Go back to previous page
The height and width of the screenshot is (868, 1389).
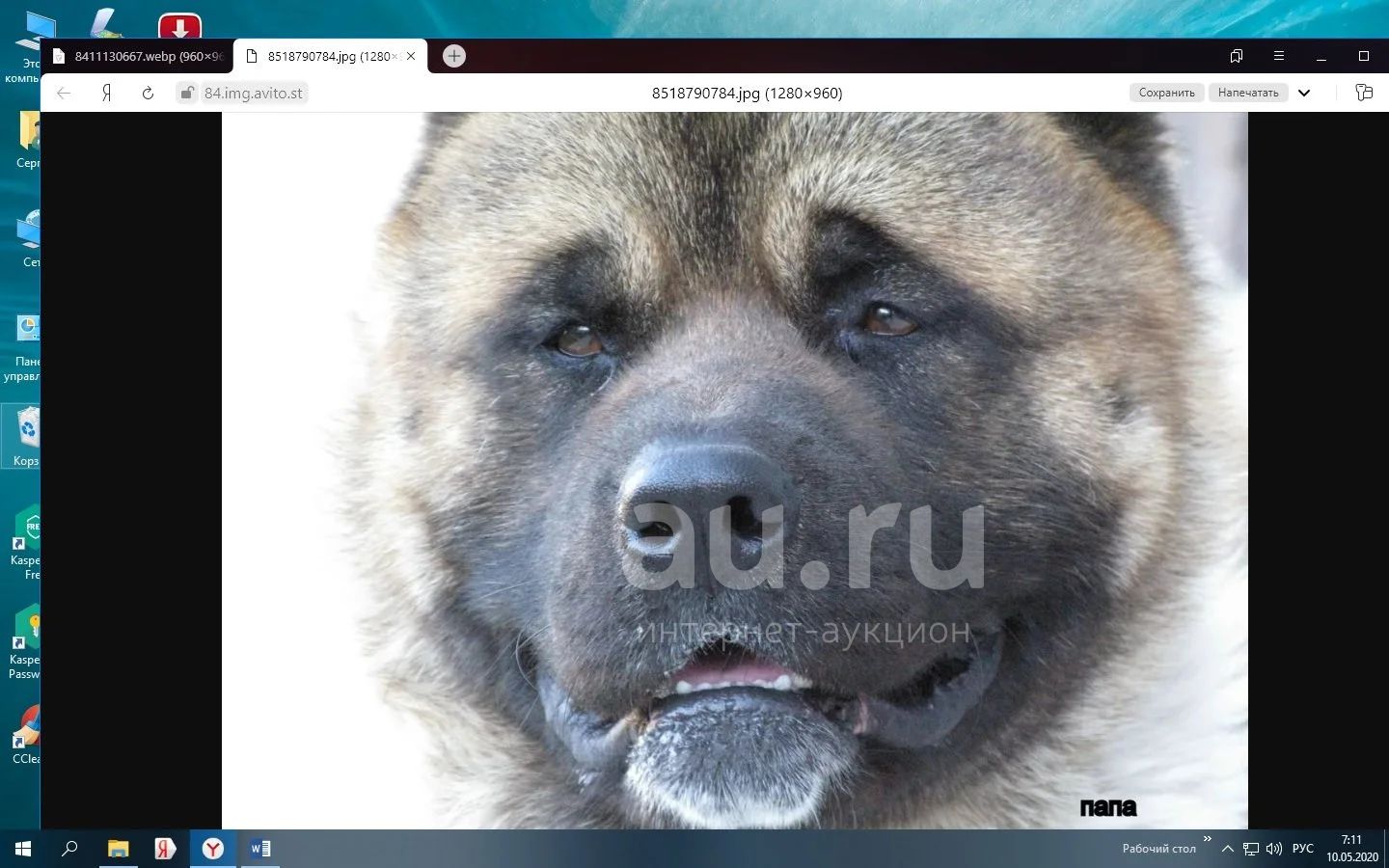click(64, 93)
